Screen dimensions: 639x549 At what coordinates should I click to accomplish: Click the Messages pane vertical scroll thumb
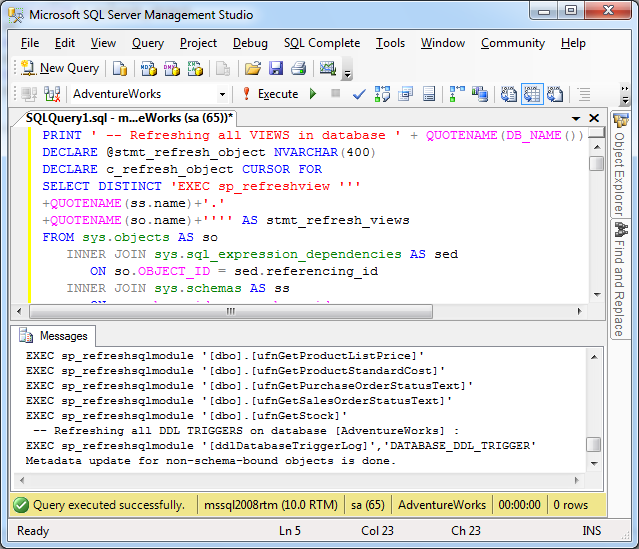[594, 444]
